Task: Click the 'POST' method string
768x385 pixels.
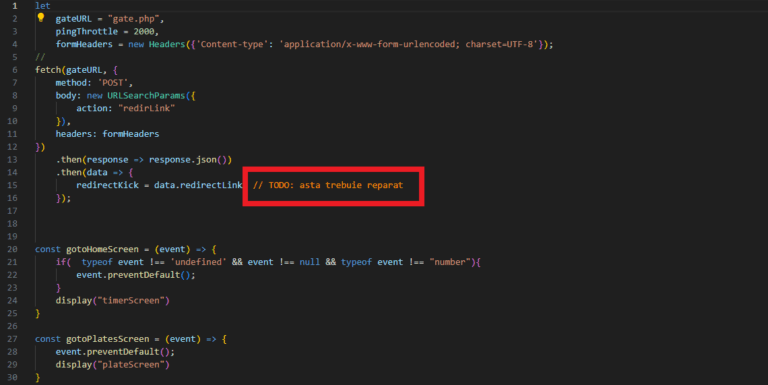Action: click(x=113, y=83)
